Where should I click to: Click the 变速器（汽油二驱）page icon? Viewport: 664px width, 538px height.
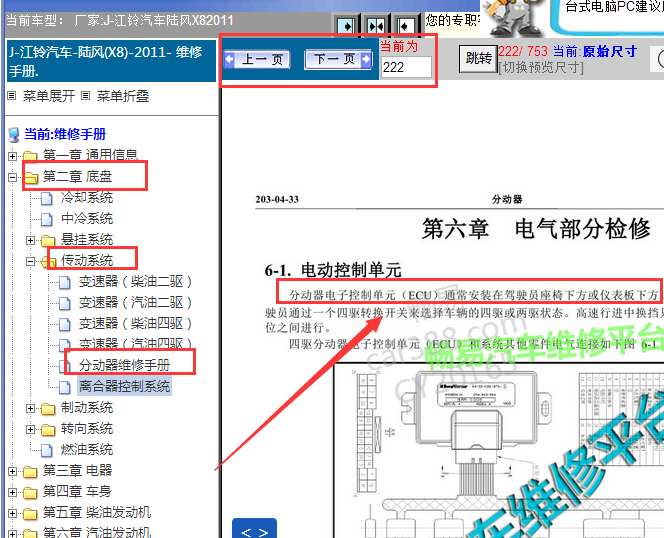point(64,303)
